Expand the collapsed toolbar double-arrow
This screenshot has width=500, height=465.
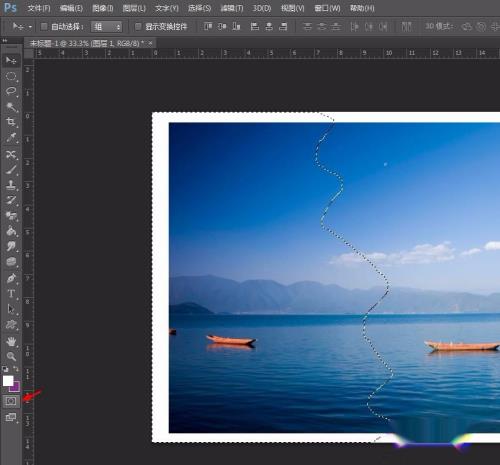[x=5, y=40]
